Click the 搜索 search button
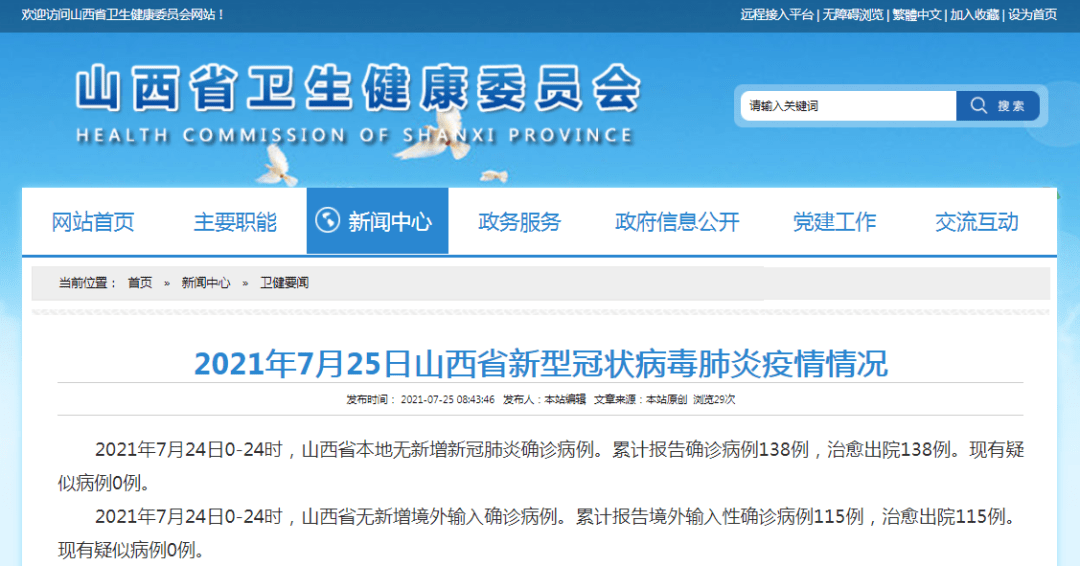The image size is (1080, 566). (997, 105)
